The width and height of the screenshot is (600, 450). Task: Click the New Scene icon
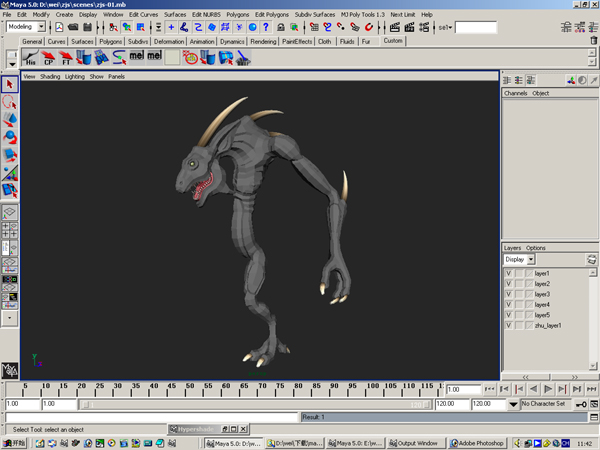[x=59, y=27]
